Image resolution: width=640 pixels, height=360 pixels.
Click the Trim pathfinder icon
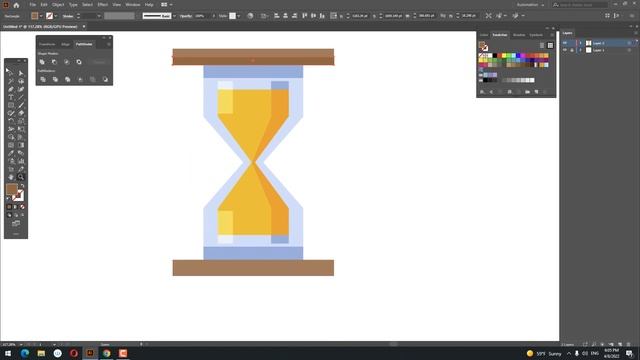pos(55,79)
